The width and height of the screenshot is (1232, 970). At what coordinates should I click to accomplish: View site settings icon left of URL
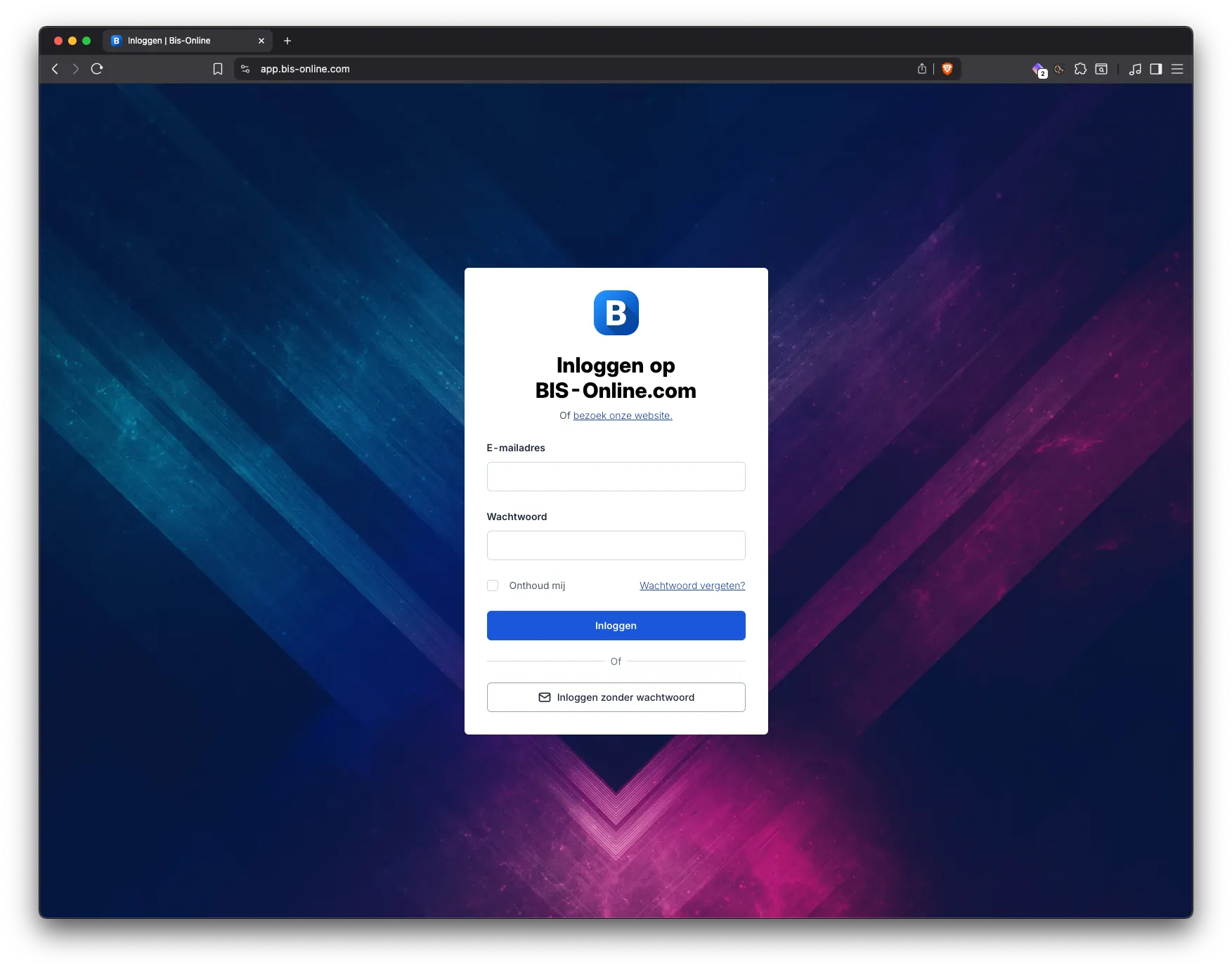point(245,69)
